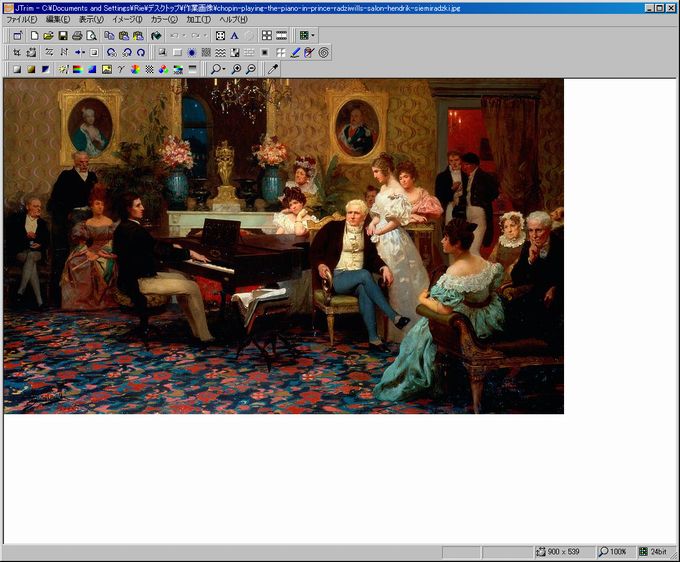Screen dimensions: 680x562
Task: Print the image using printer icon
Action: 77,36
